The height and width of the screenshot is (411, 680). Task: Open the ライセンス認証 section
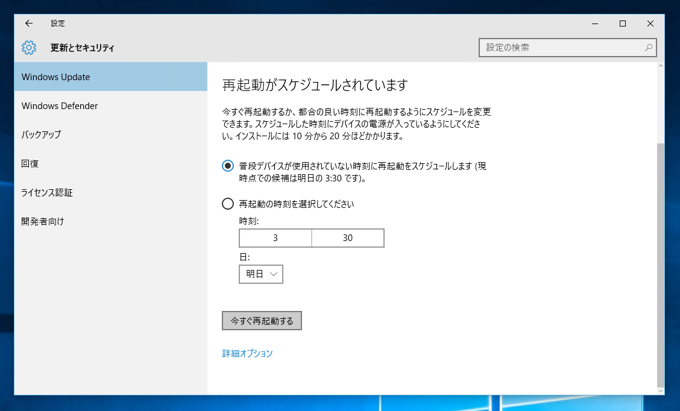[111, 192]
